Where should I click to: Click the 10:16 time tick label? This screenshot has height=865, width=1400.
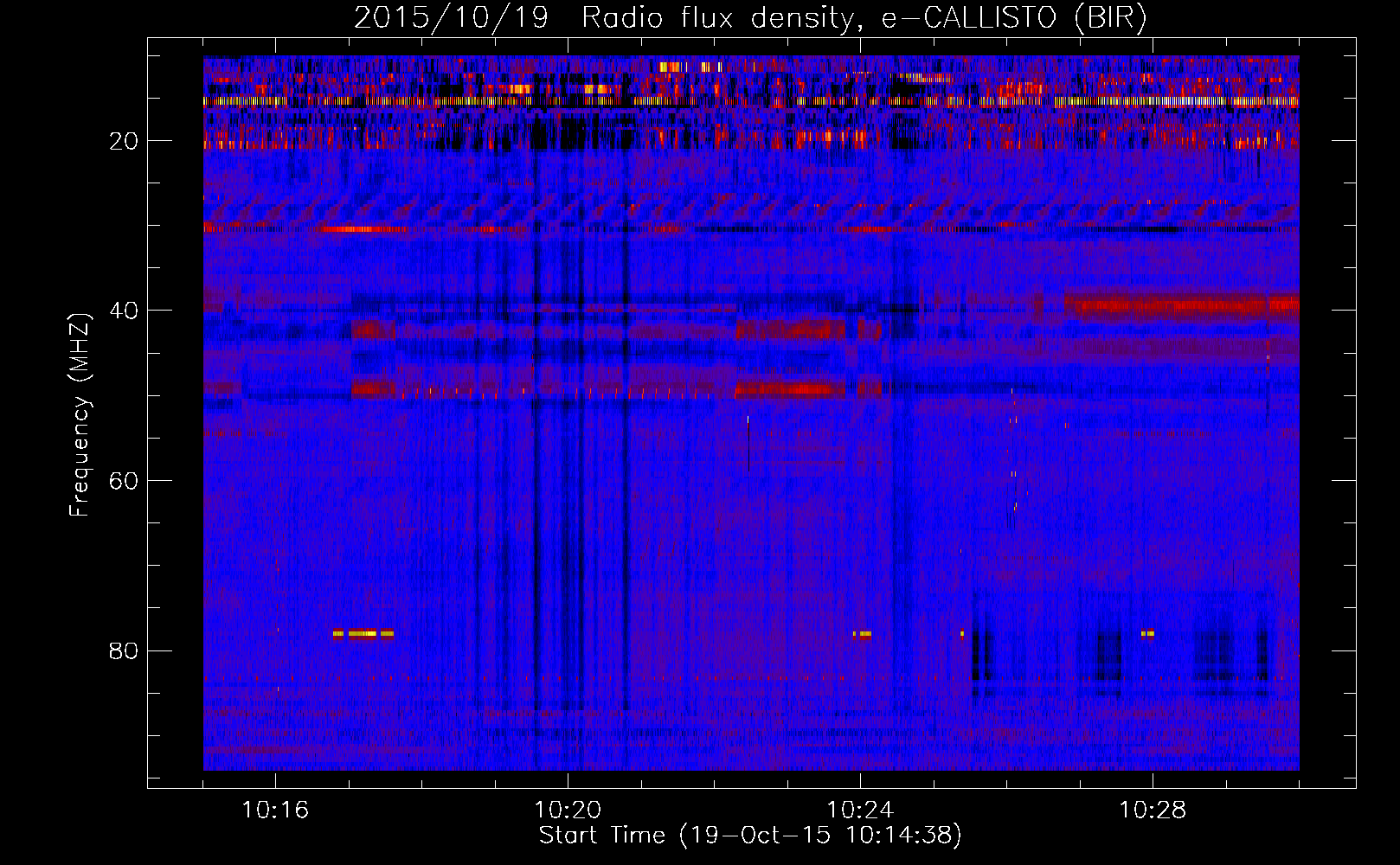tap(275, 810)
